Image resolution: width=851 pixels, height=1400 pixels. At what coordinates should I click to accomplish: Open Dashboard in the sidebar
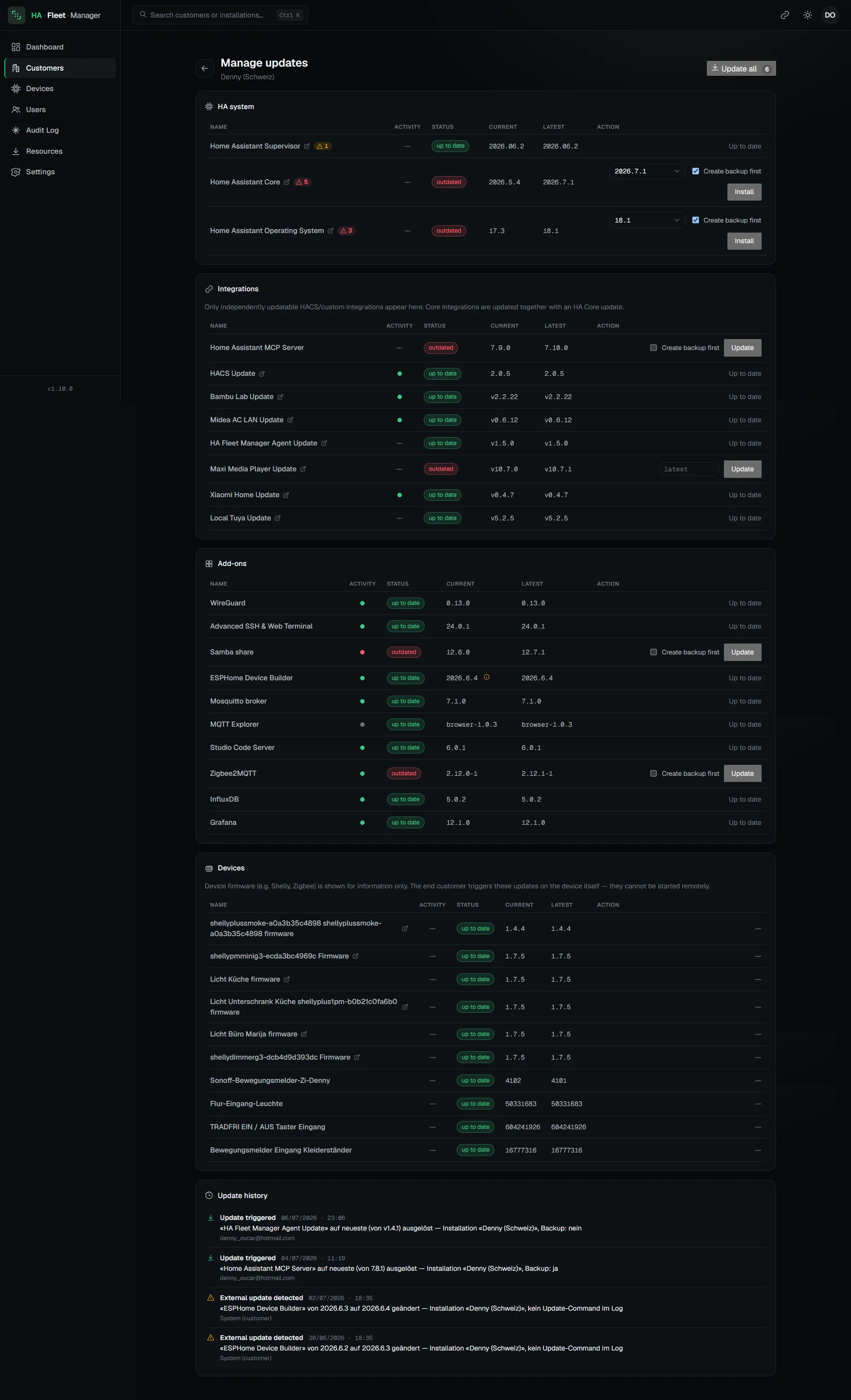pos(60,47)
